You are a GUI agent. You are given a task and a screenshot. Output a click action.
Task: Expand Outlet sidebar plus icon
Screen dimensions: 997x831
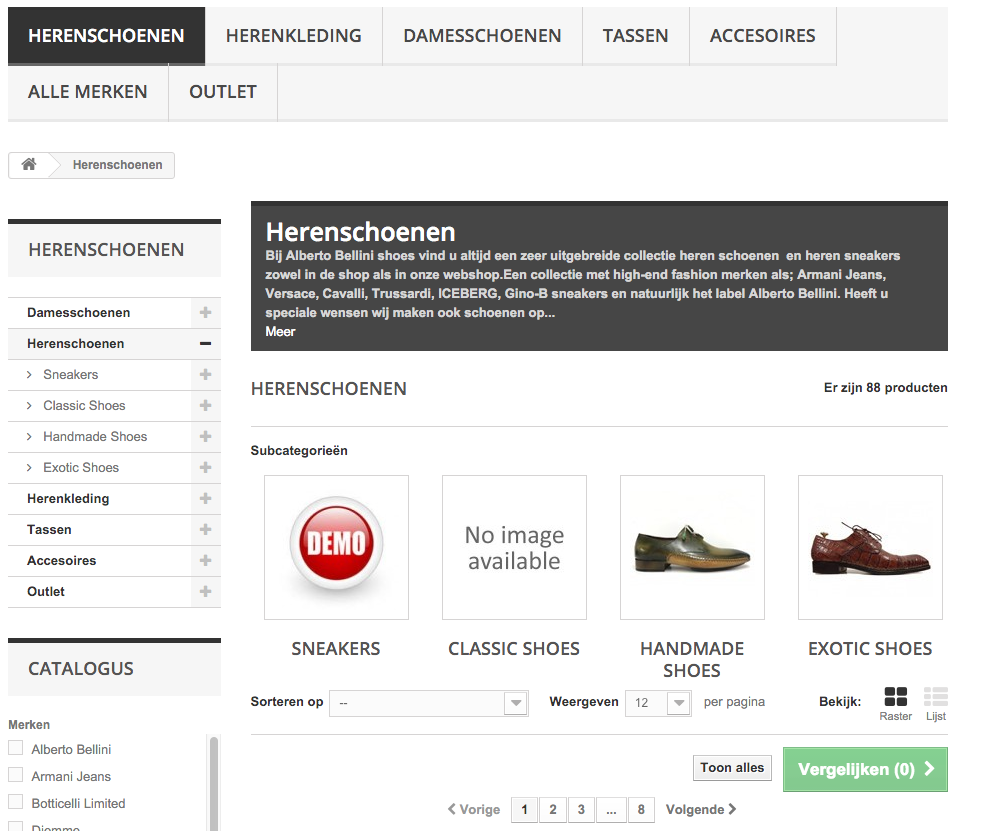tap(205, 591)
